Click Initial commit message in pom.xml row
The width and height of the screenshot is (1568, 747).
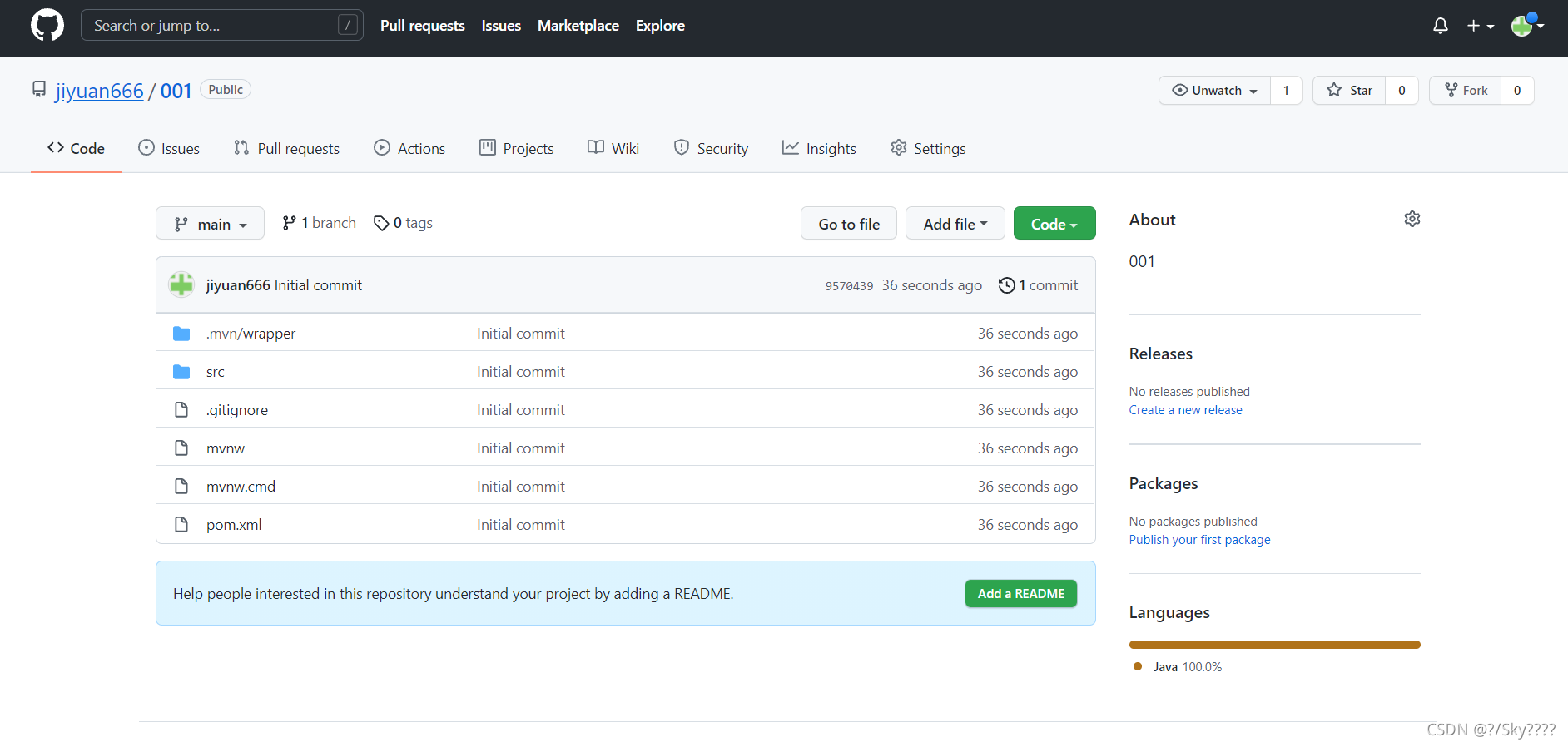click(x=521, y=525)
